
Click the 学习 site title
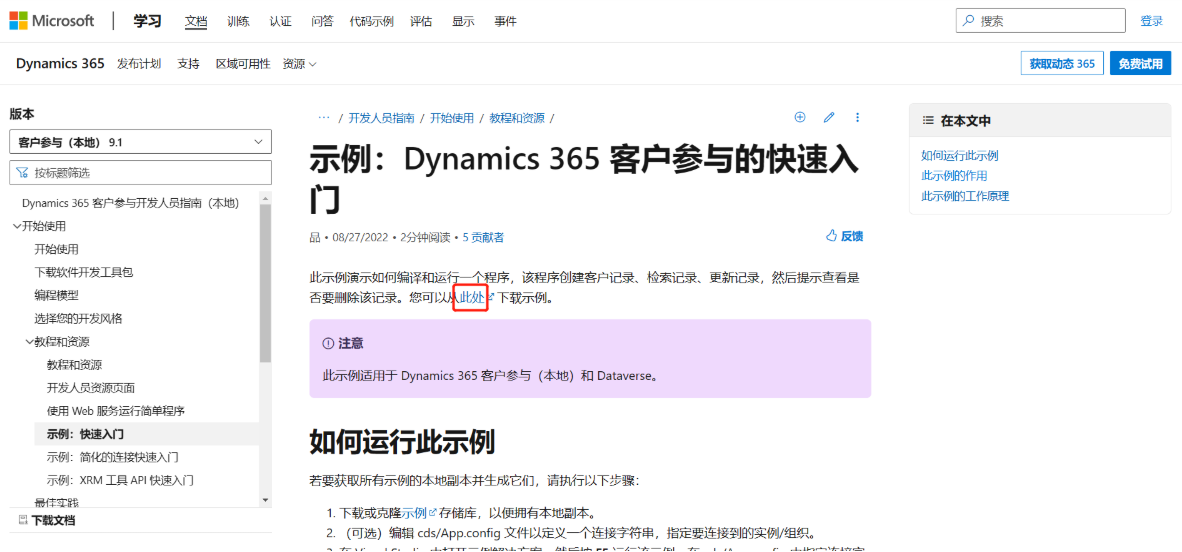click(x=148, y=21)
